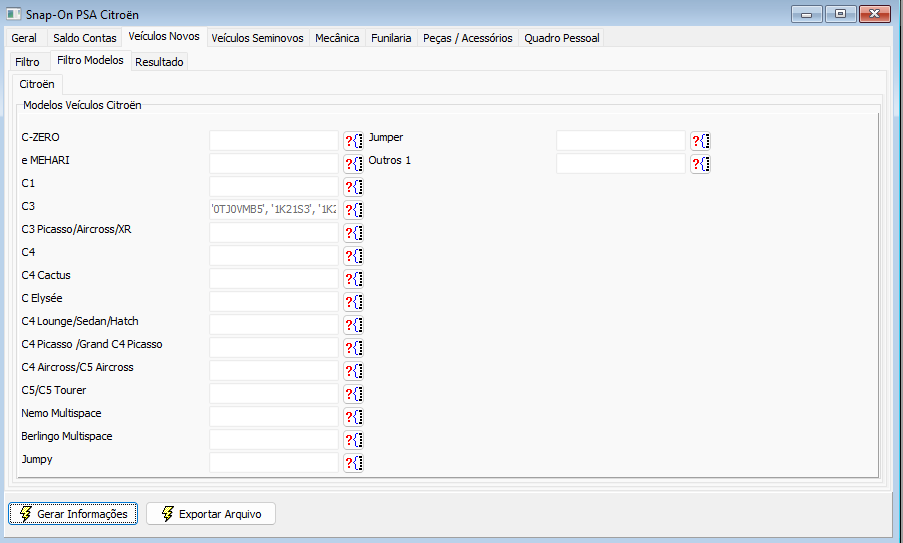The width and height of the screenshot is (903, 543).
Task: Open the Mecânica tab
Action: click(x=337, y=38)
